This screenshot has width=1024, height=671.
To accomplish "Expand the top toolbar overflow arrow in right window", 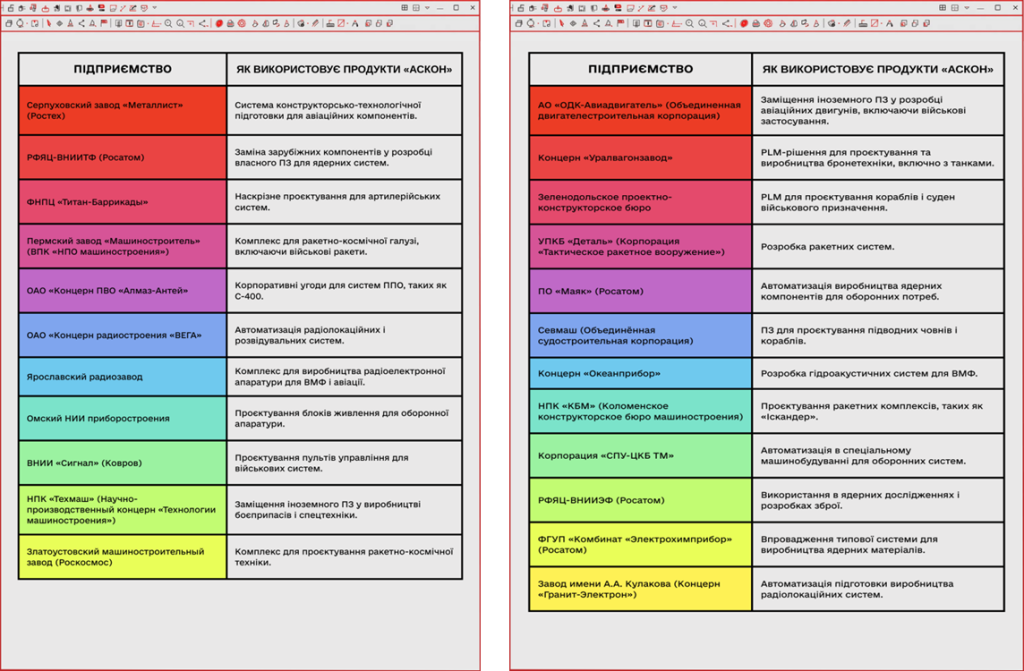I will 675,7.
